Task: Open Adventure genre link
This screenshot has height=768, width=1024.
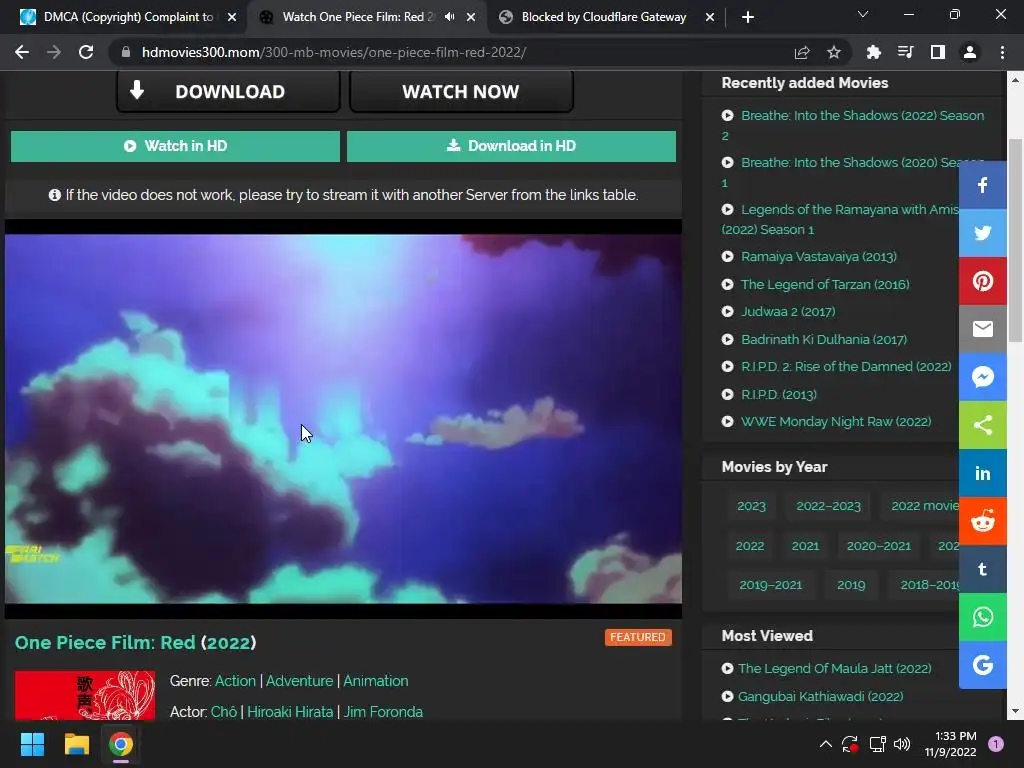Action: tap(299, 681)
